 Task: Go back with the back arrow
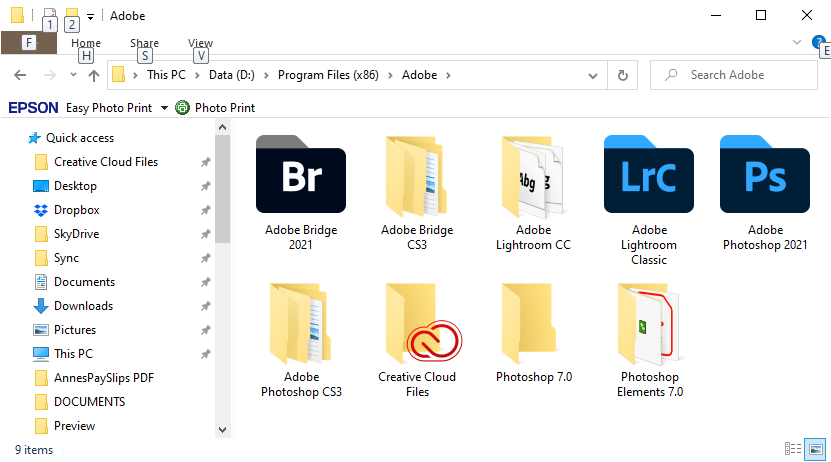20,75
